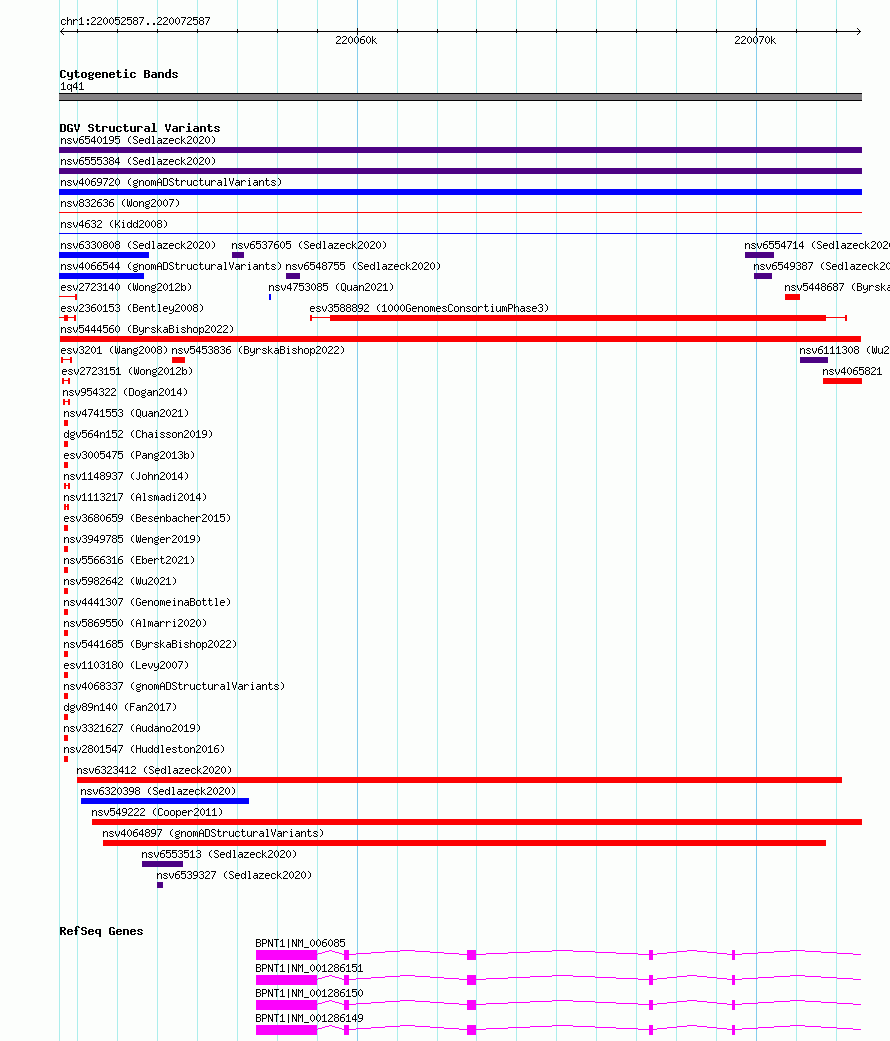Viewport: 890px width, 1041px height.
Task: Open the nsv6111308 variant label
Action: 844,351
